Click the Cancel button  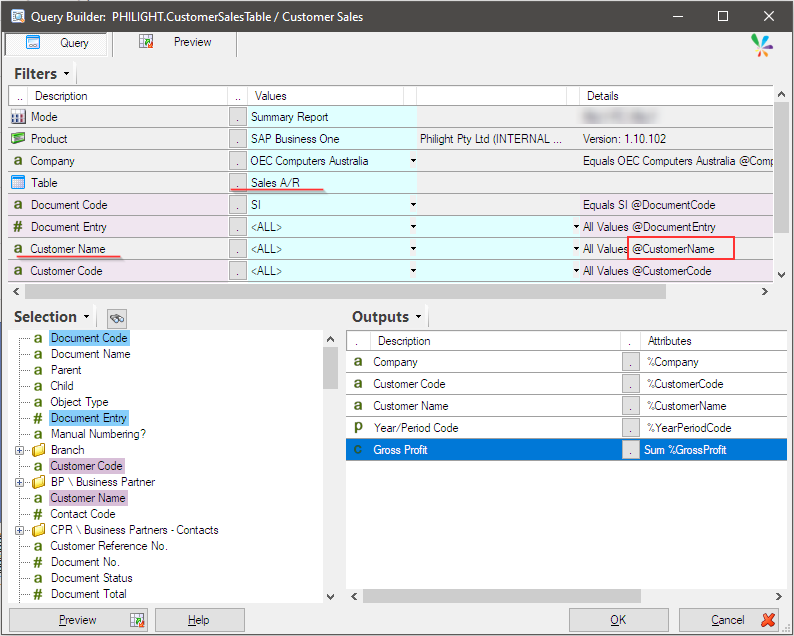point(729,620)
